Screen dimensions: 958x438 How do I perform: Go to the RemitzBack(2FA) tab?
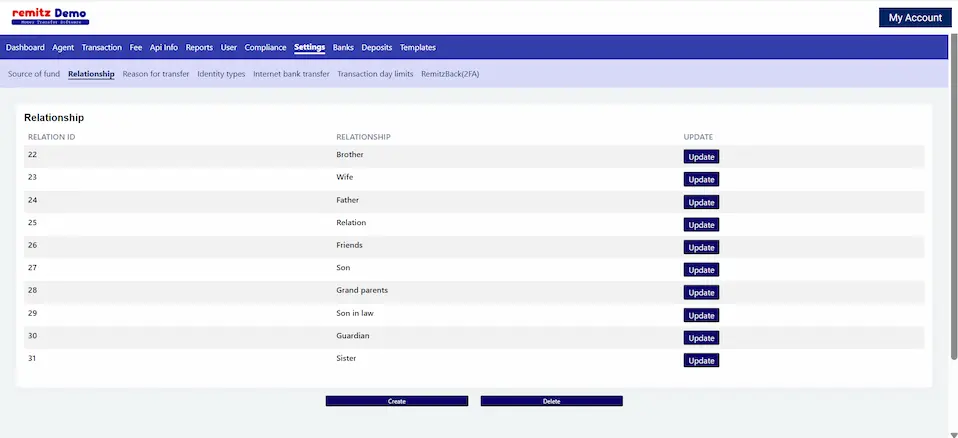coord(450,74)
